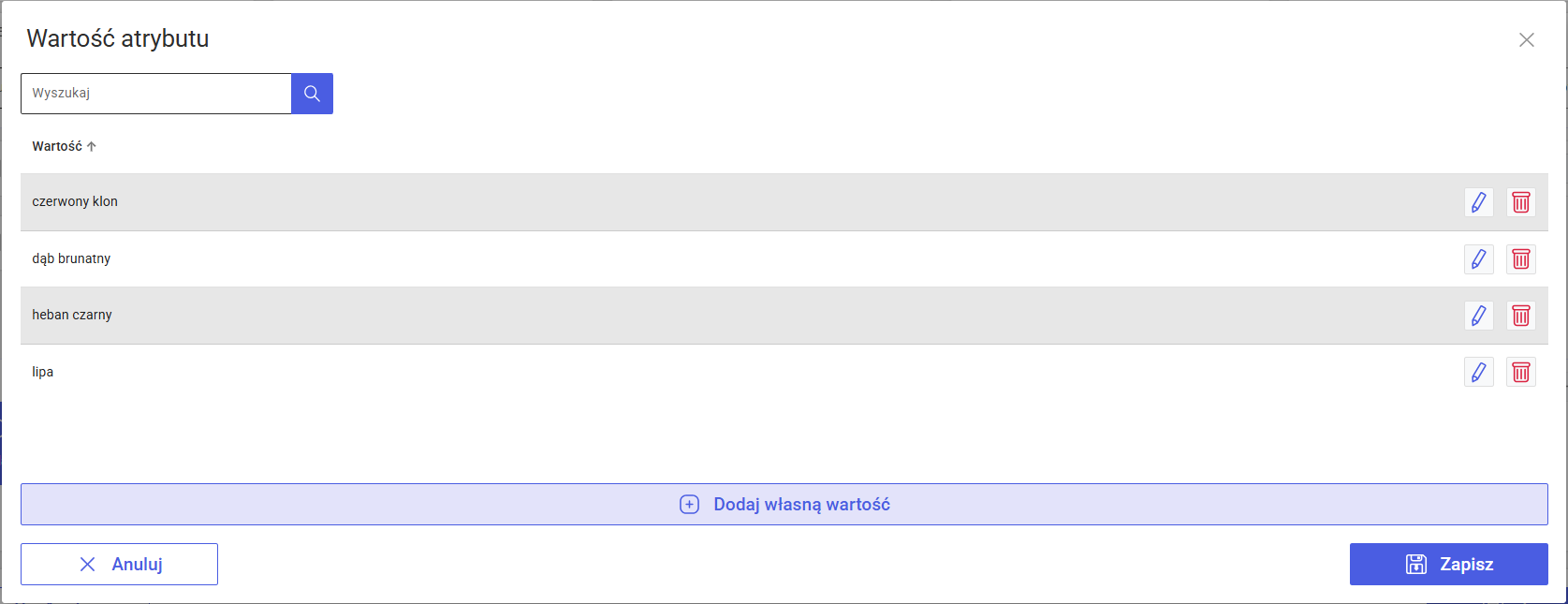1568x604 pixels.
Task: Click the Wyszukaj search field
Action: (156, 94)
